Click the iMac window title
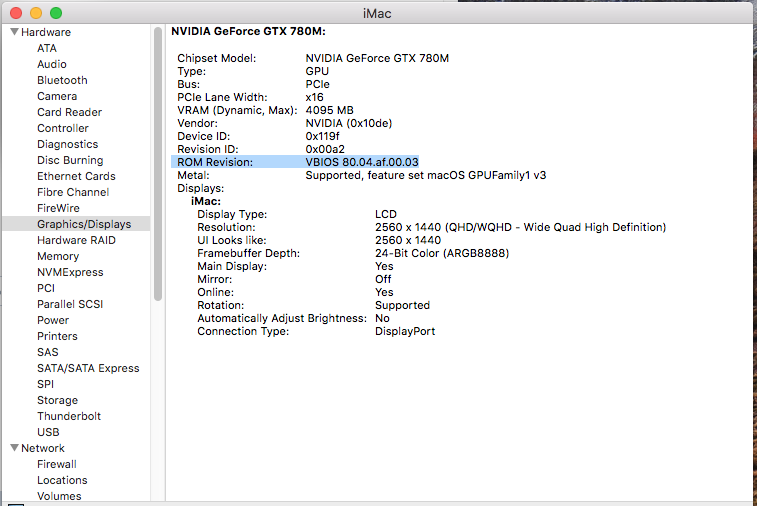 tap(377, 14)
